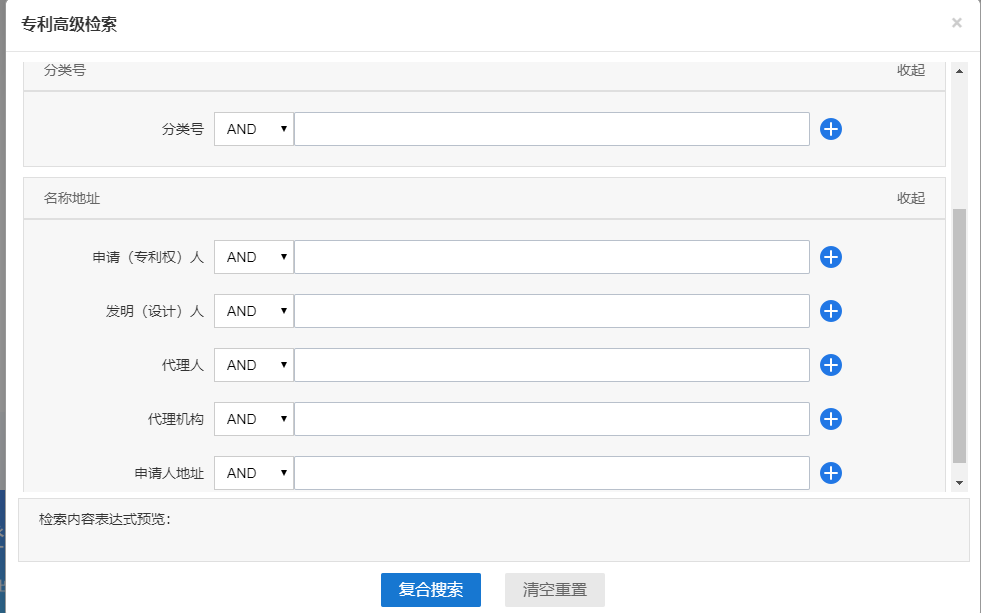Image resolution: width=981 pixels, height=613 pixels.
Task: Focus the 分类号 text input field
Action: click(x=551, y=129)
